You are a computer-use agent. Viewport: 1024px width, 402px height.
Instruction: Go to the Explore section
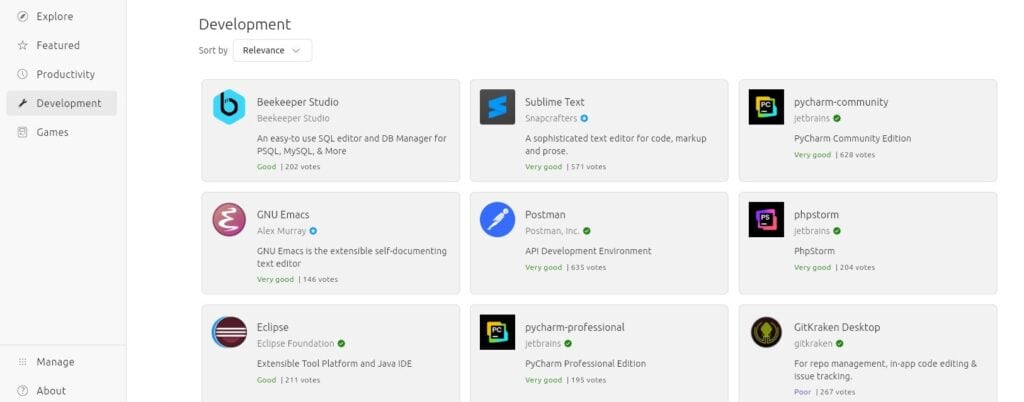pyautogui.click(x=54, y=17)
